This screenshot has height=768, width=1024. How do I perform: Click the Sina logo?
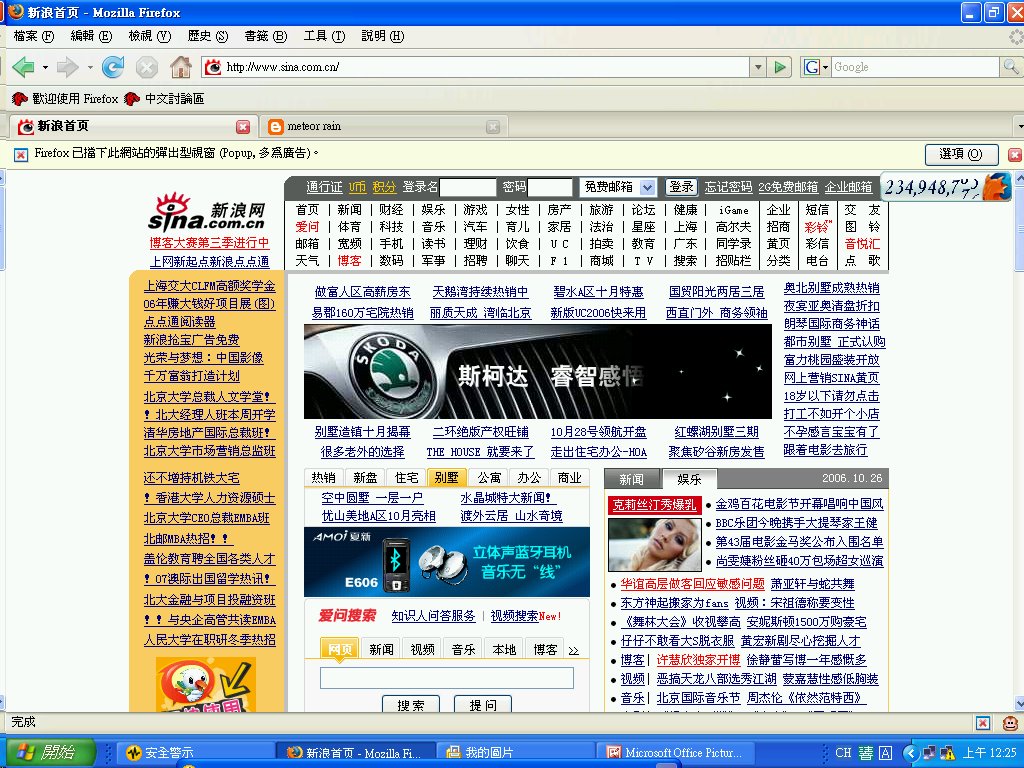coord(207,212)
